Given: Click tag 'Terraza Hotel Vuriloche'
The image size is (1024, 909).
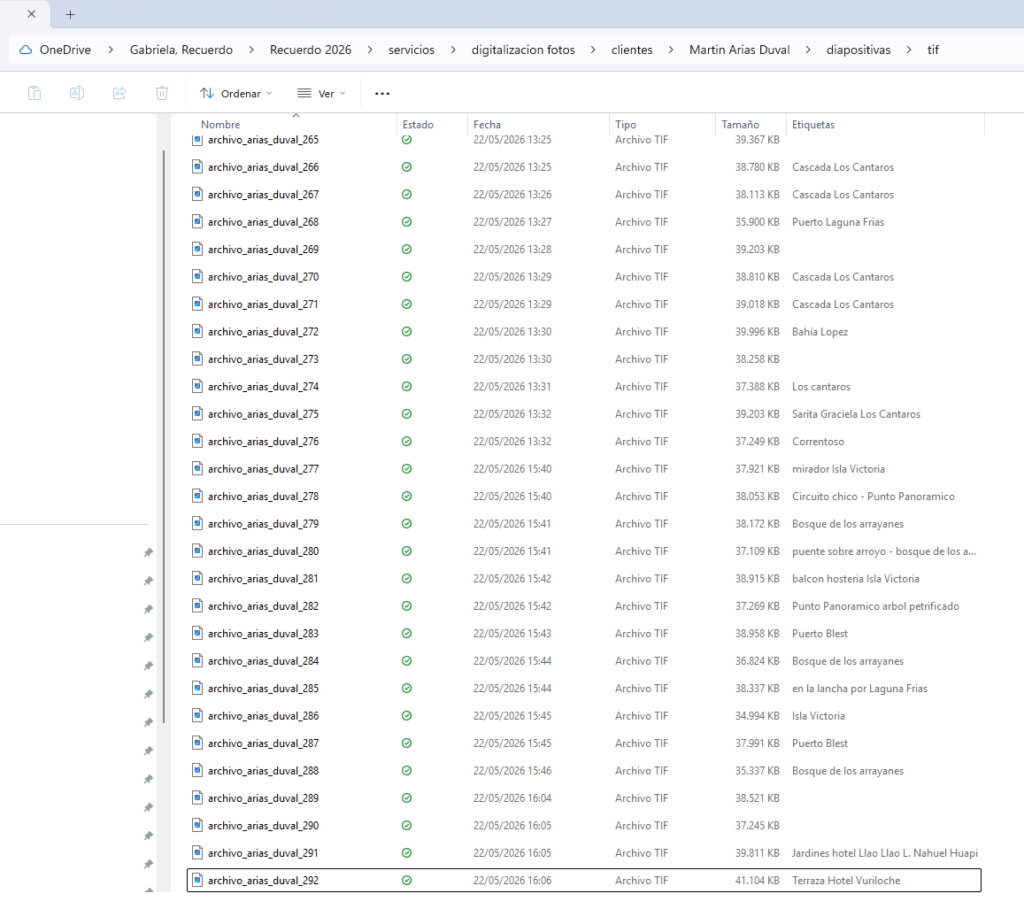Looking at the screenshot, I should point(846,880).
